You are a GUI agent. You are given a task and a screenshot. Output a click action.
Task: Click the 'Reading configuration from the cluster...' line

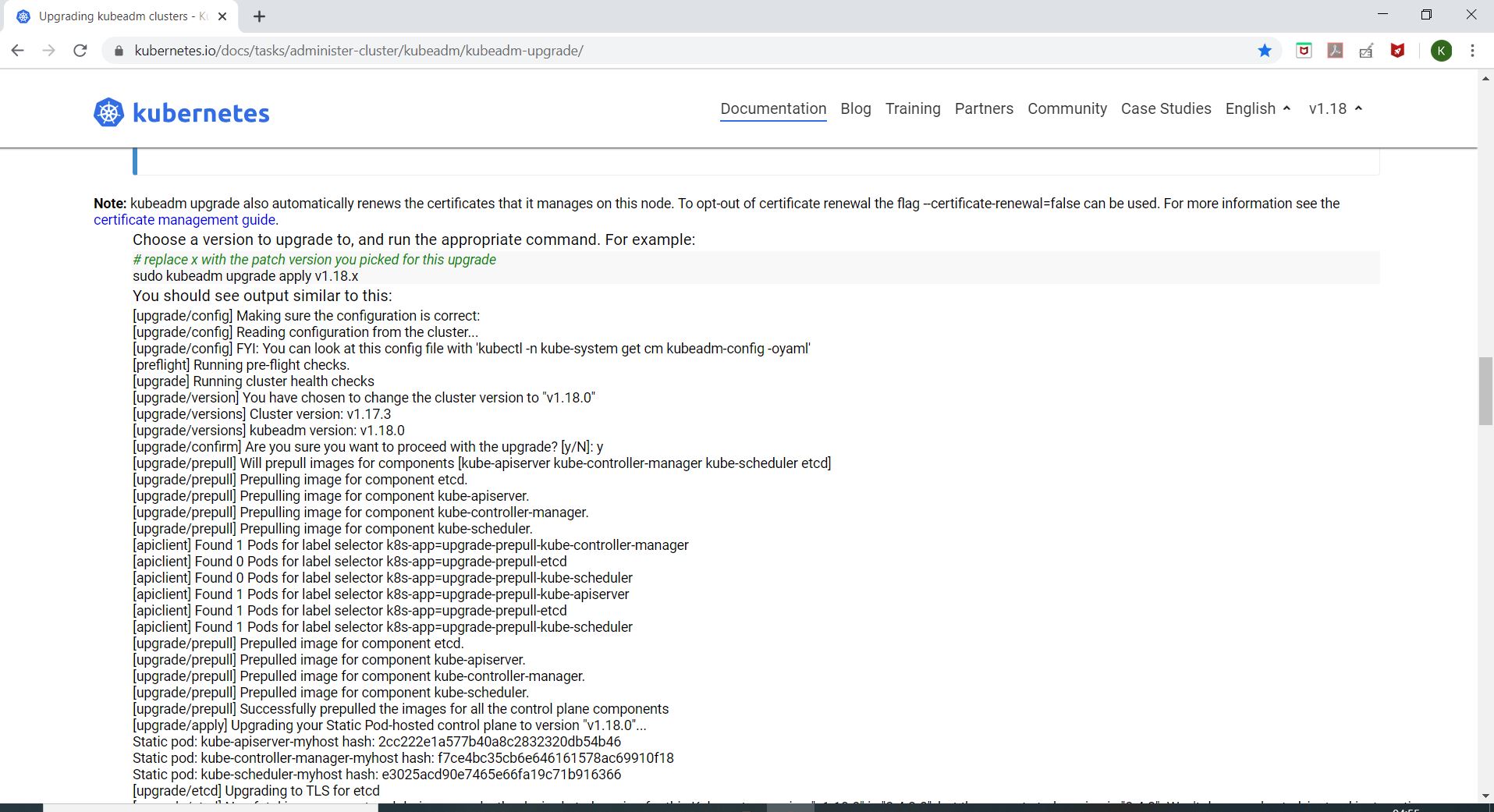tap(306, 332)
